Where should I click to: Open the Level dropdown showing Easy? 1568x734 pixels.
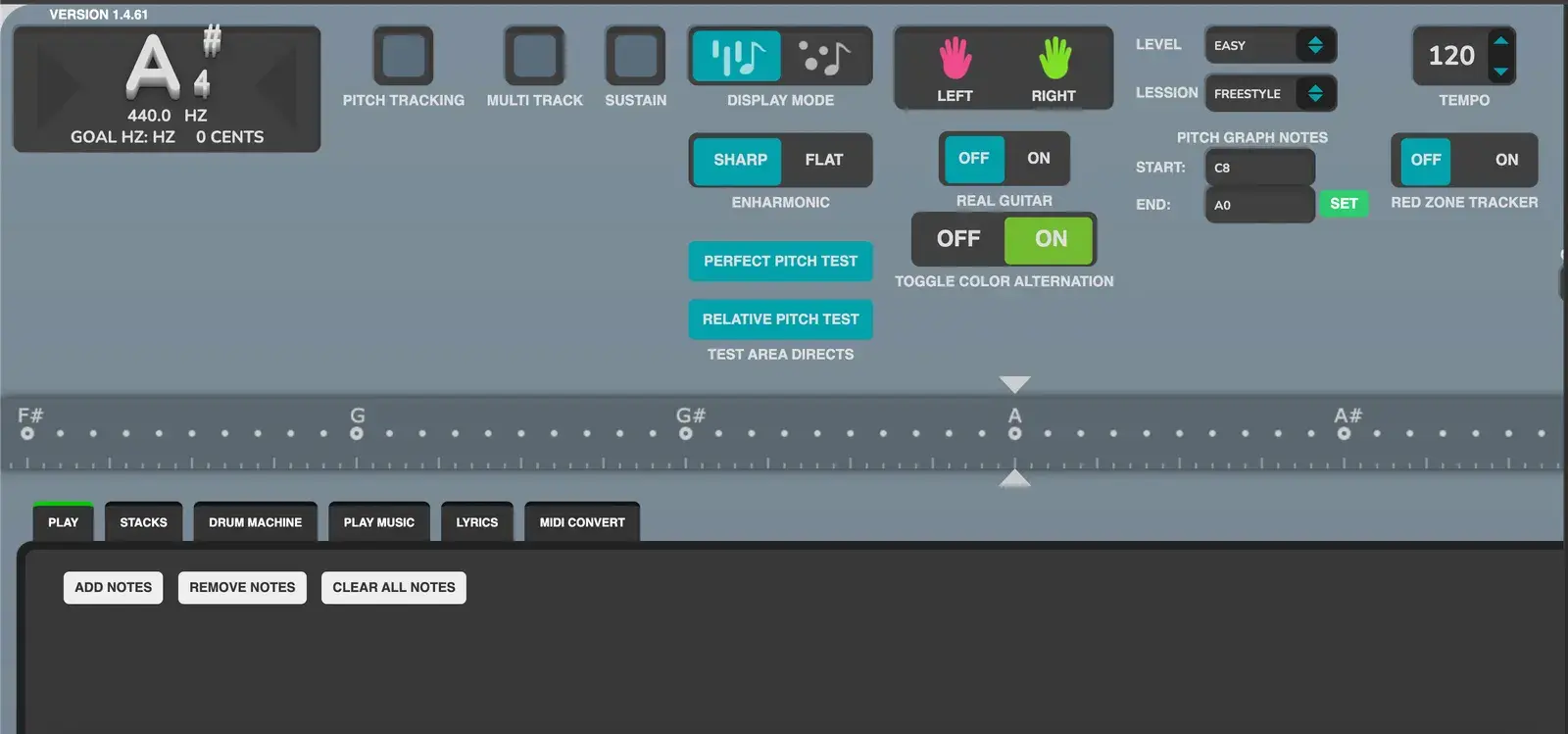[1270, 45]
